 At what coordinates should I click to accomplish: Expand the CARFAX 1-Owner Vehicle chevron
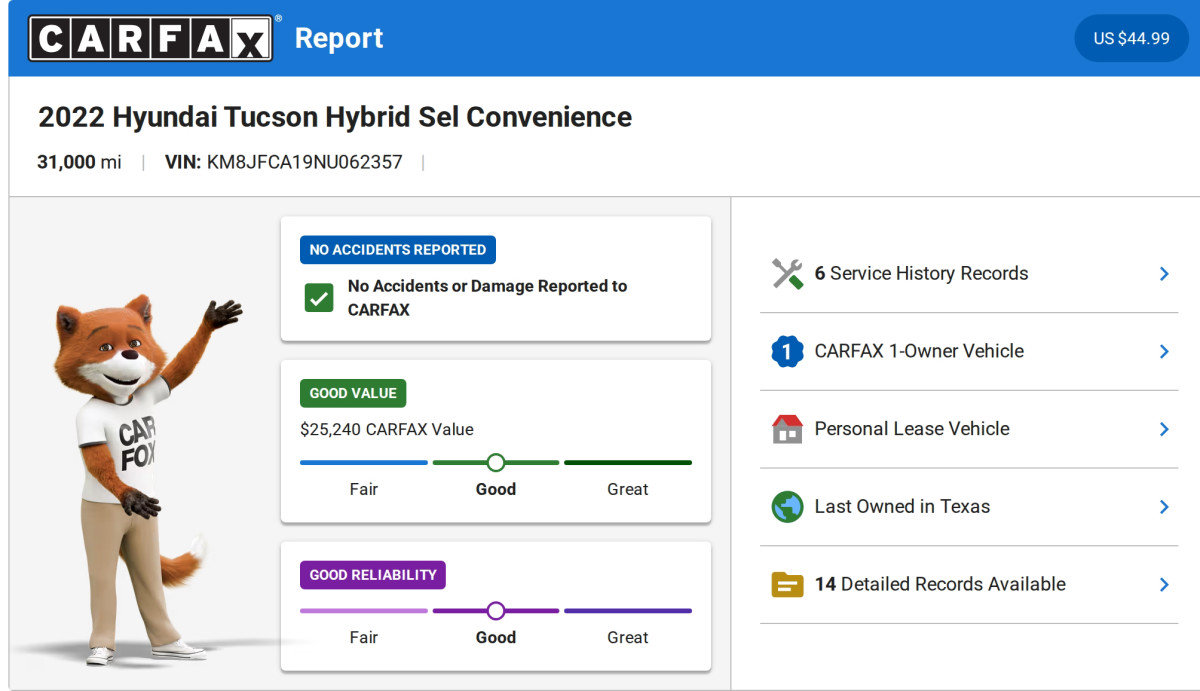tap(1164, 351)
